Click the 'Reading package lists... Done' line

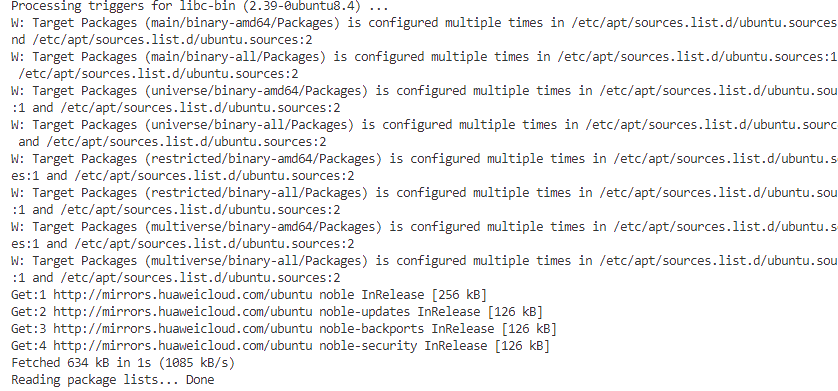113,380
